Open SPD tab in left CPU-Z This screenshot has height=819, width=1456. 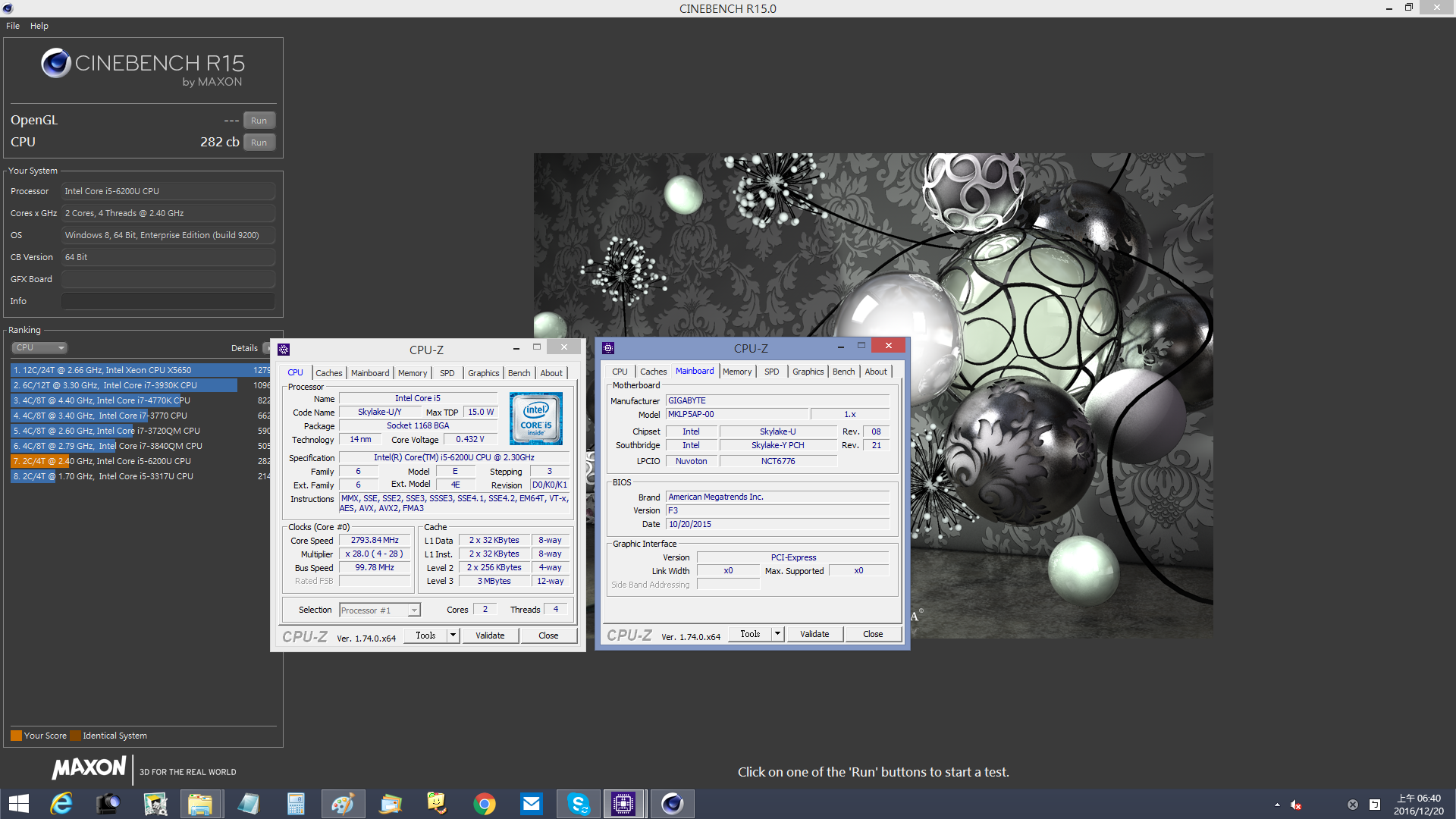coord(447,373)
